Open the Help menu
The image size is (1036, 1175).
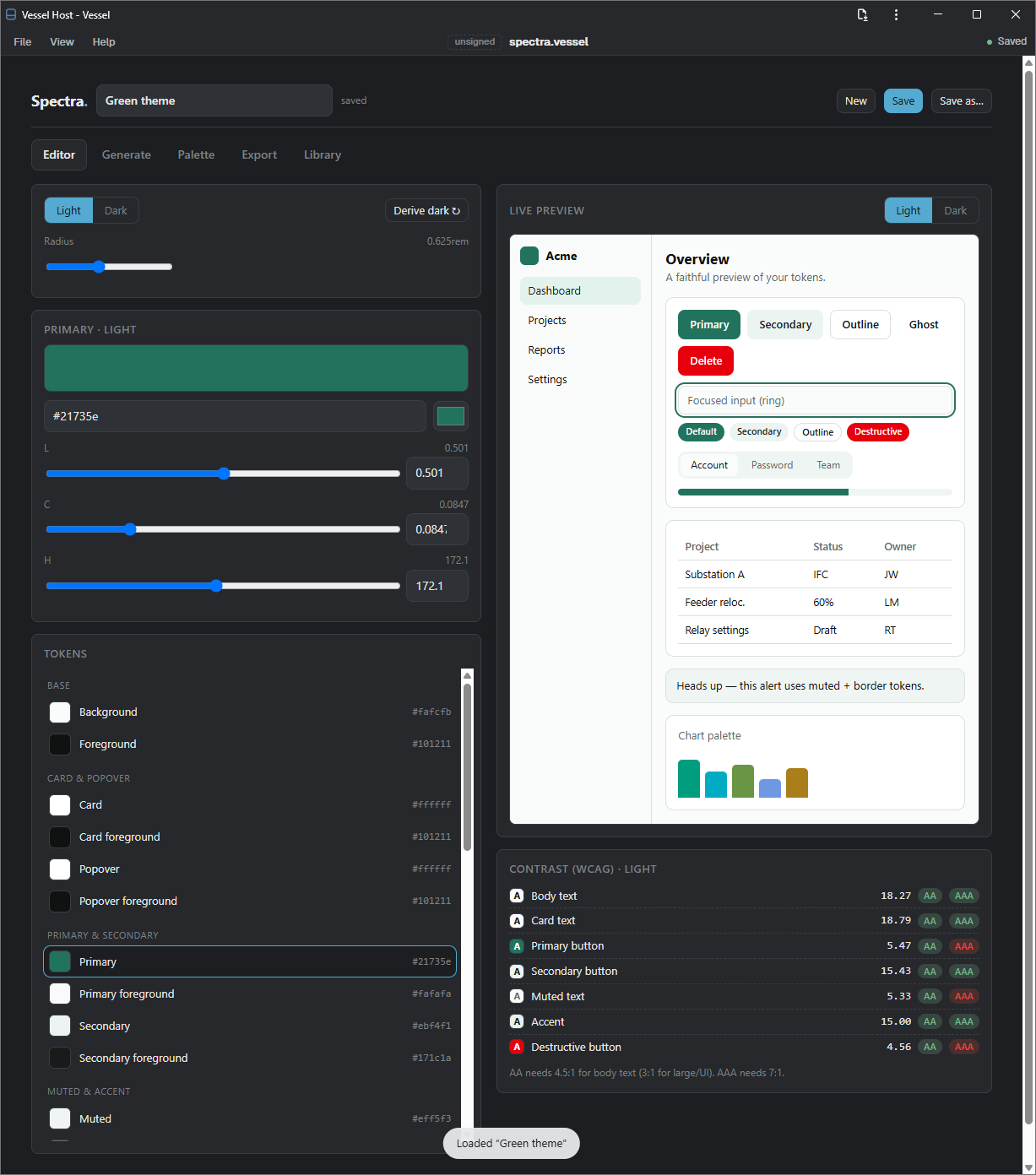[x=104, y=41]
